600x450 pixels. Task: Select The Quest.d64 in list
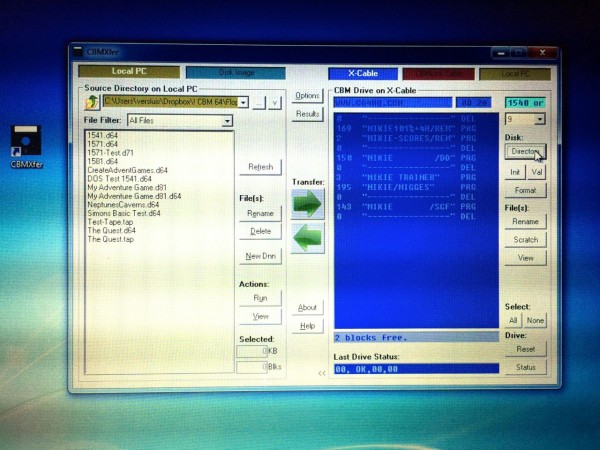(x=111, y=231)
